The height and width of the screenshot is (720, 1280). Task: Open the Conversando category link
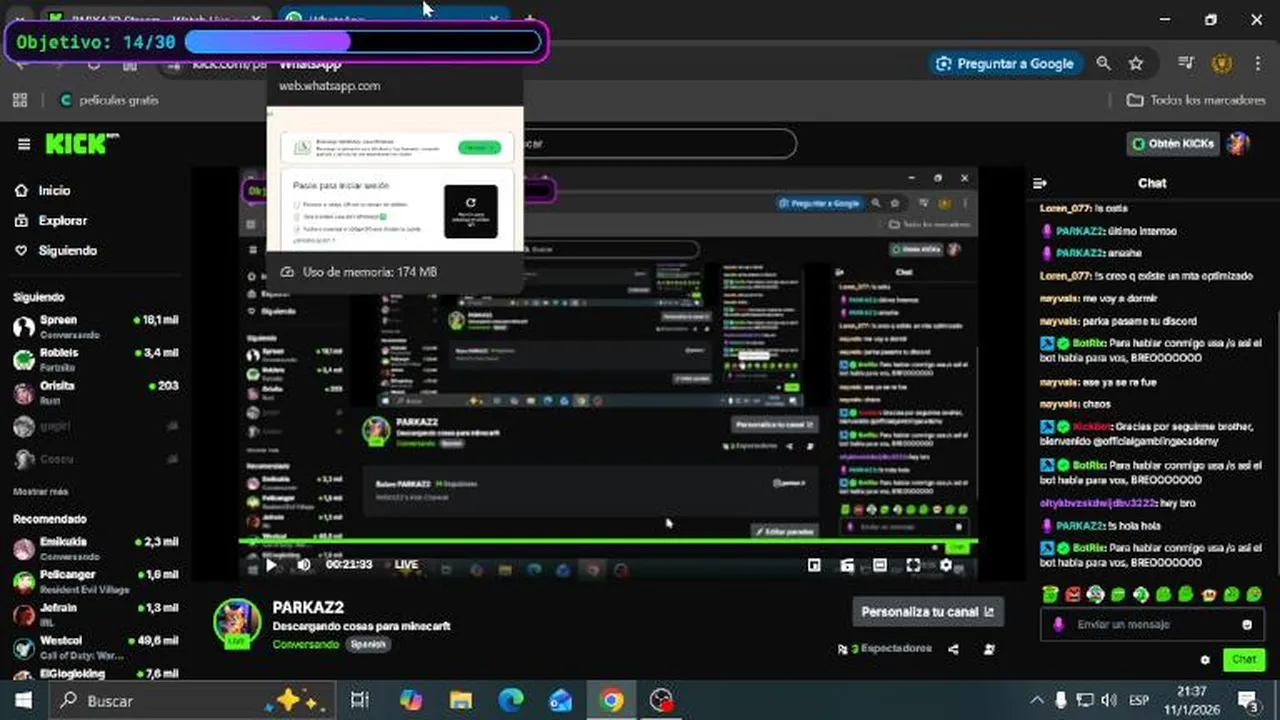[x=305, y=644]
